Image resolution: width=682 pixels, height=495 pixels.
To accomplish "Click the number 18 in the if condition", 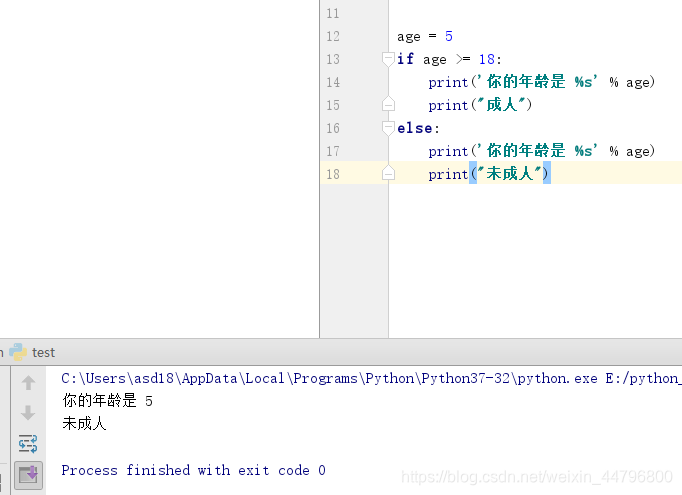I will coord(487,59).
